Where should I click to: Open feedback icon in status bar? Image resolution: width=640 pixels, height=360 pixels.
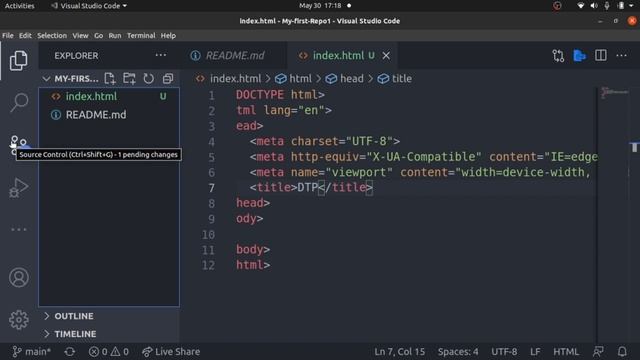[x=598, y=351]
